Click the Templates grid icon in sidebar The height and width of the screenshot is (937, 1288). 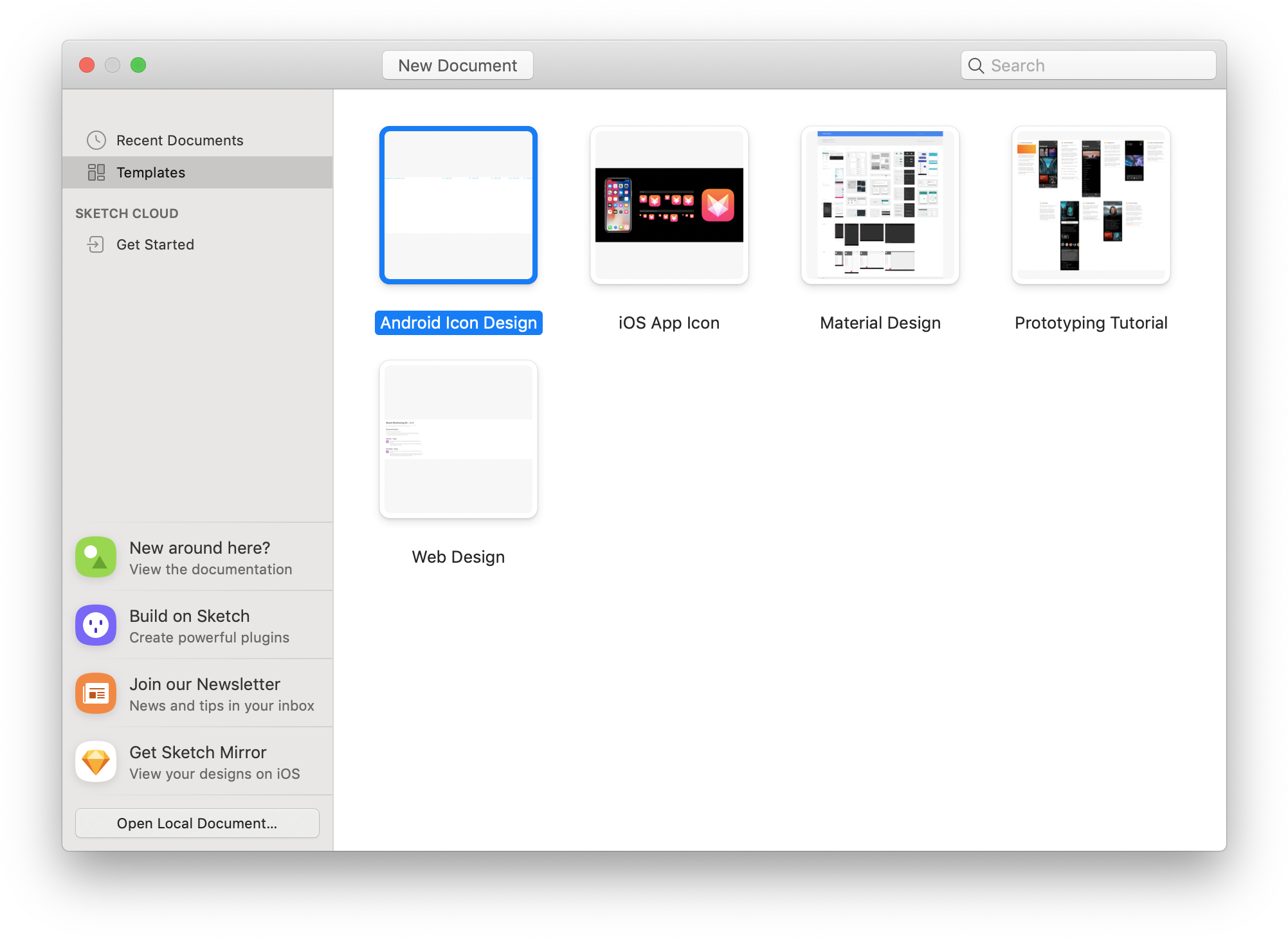[96, 172]
